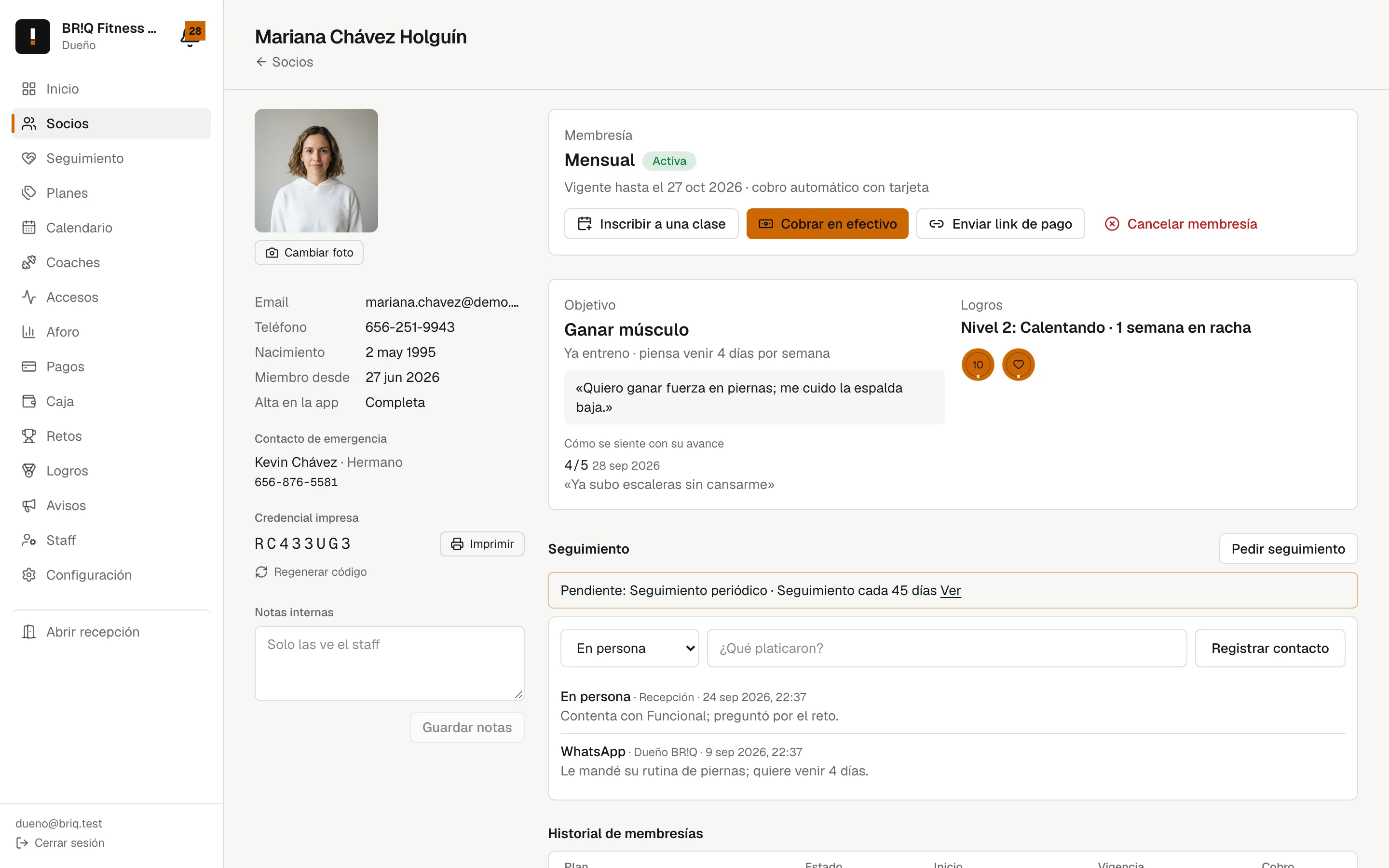Click Enviar link de pago button
Viewport: 1389px width, 868px height.
tap(1000, 224)
